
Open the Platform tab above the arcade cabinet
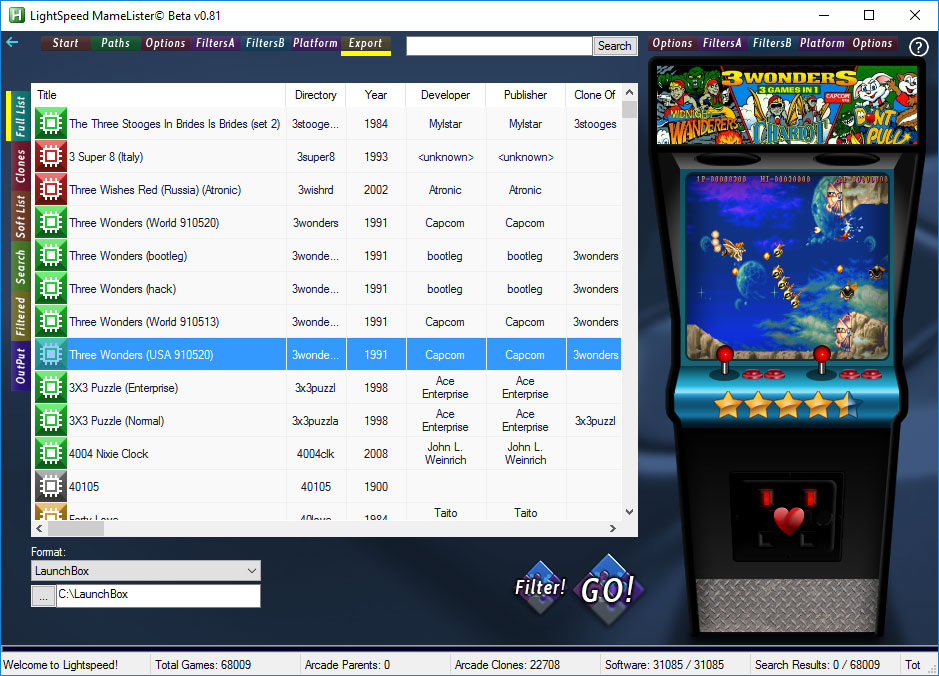coord(822,43)
